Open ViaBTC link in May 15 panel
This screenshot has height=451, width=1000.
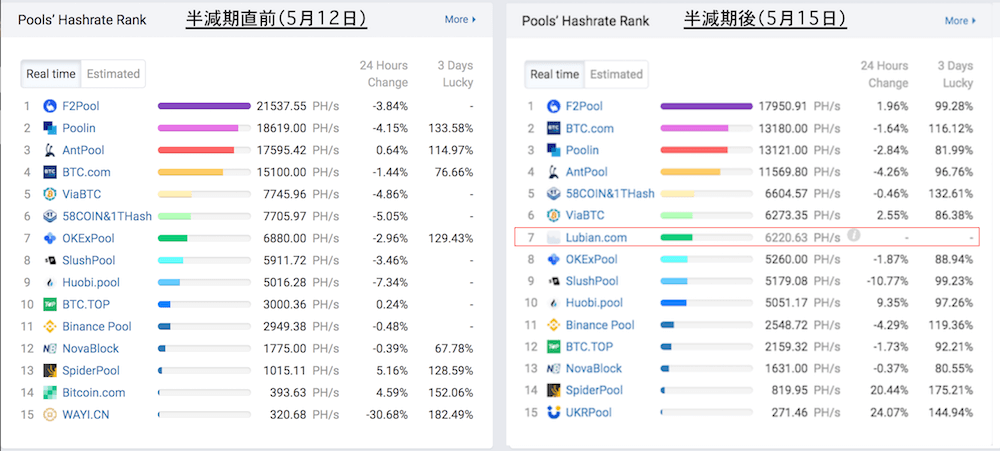(x=585, y=216)
